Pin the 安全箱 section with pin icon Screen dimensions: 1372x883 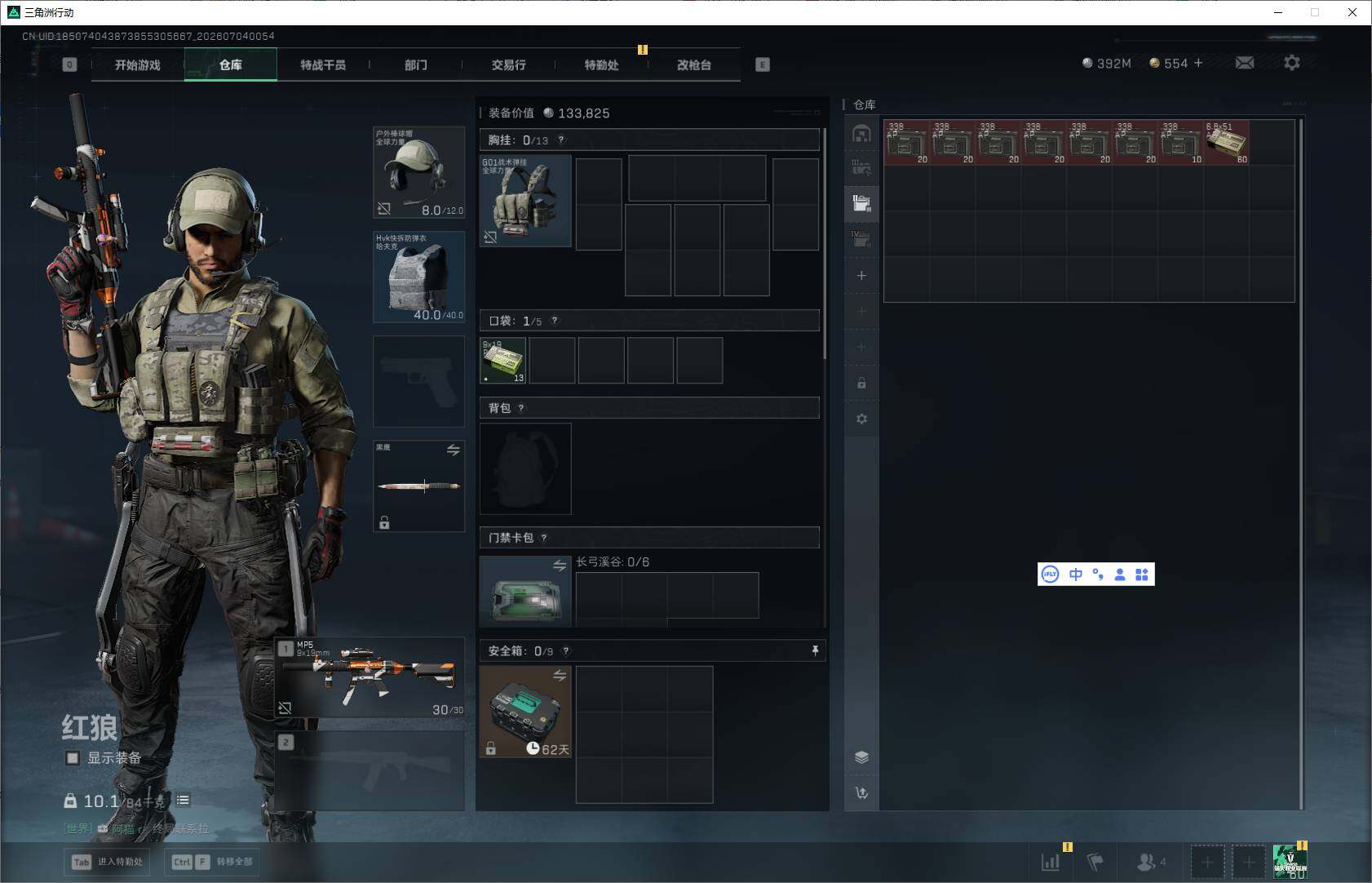[x=814, y=650]
